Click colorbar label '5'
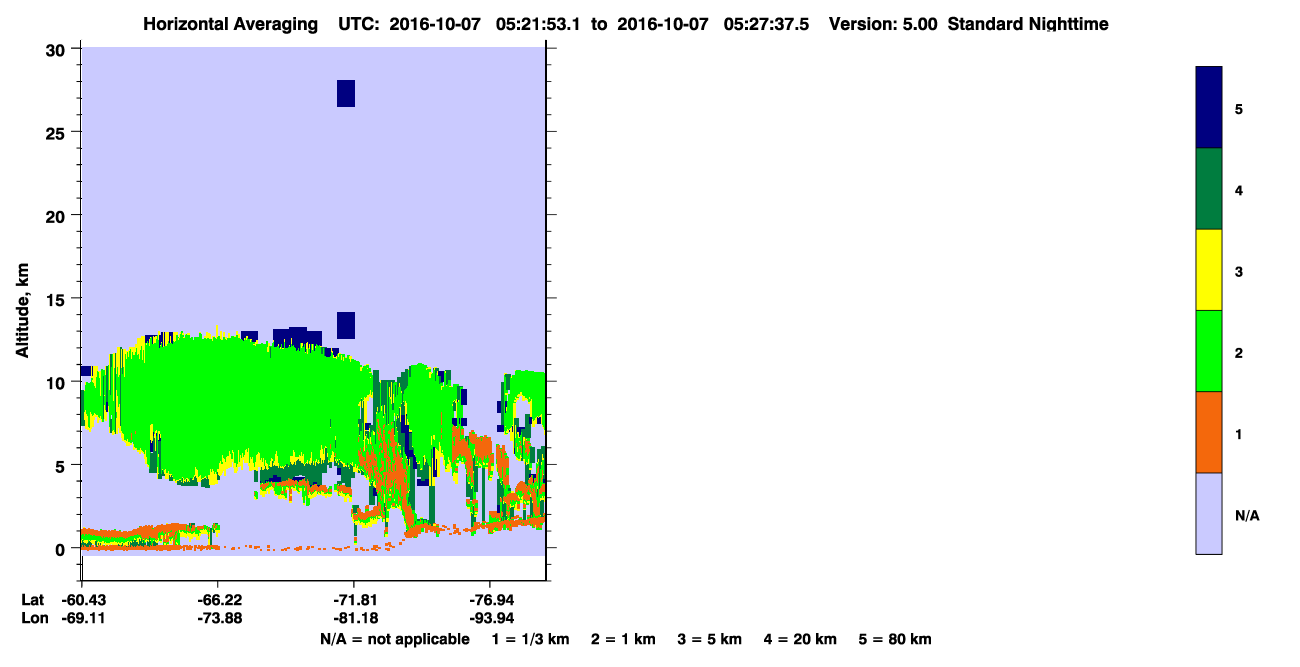1300x667 pixels. click(1239, 108)
